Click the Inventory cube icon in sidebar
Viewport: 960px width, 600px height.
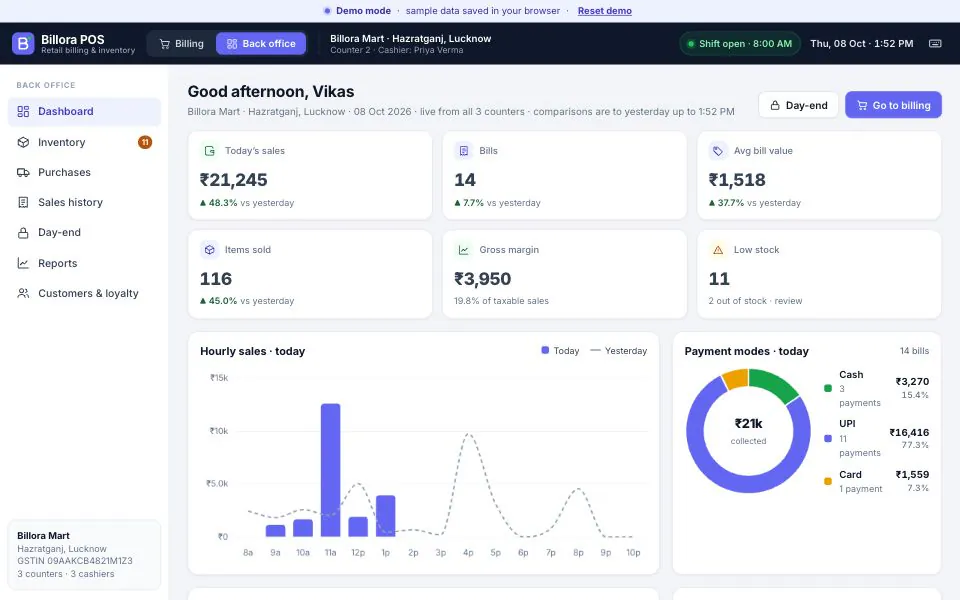click(23, 142)
